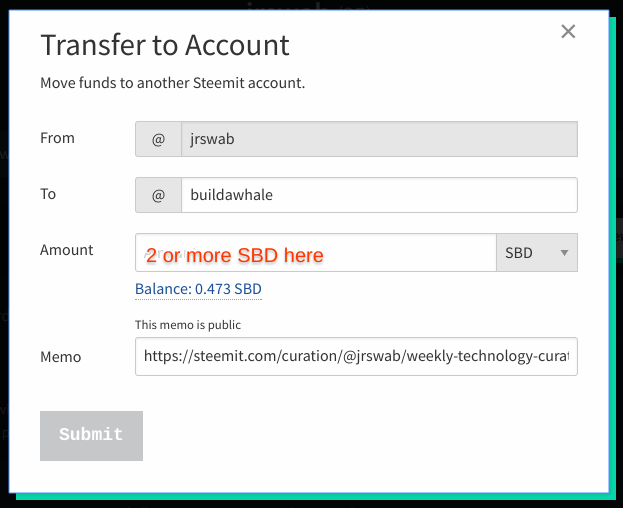The image size is (626, 511).
Task: Click the To label
Action: (x=48, y=194)
